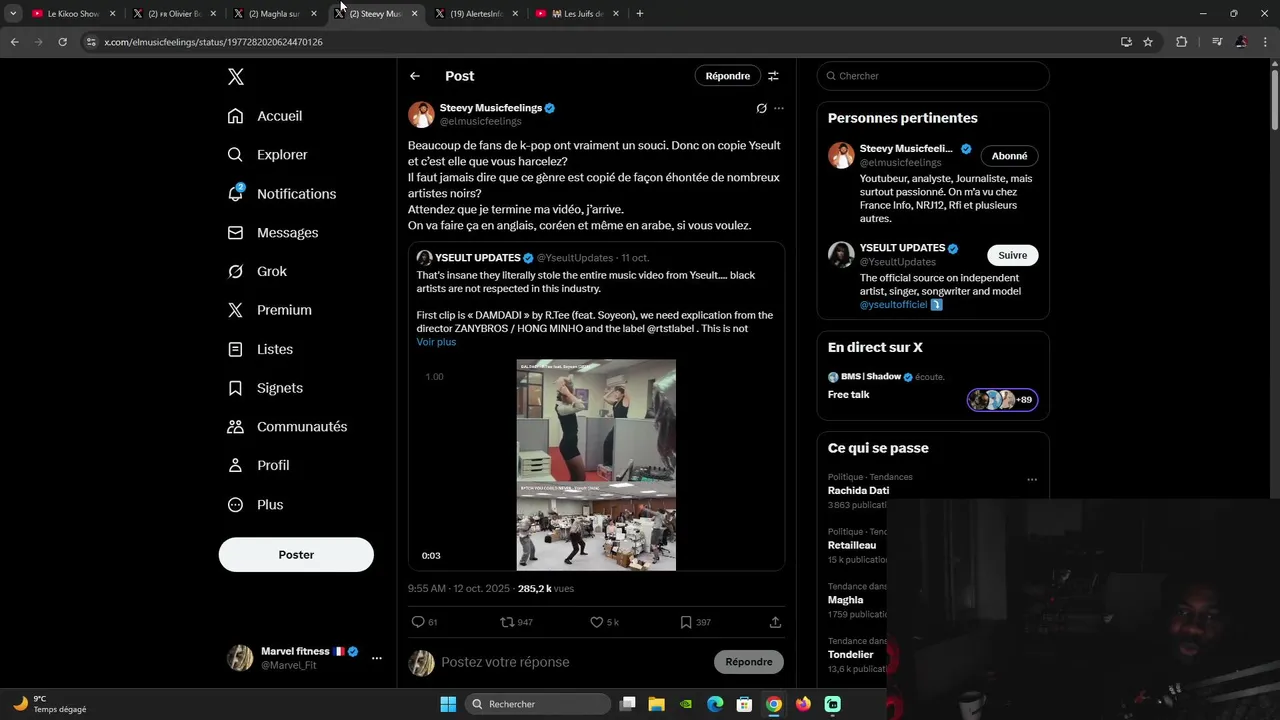This screenshot has width=1280, height=720.
Task: Open Firefox from taskbar
Action: click(x=803, y=704)
